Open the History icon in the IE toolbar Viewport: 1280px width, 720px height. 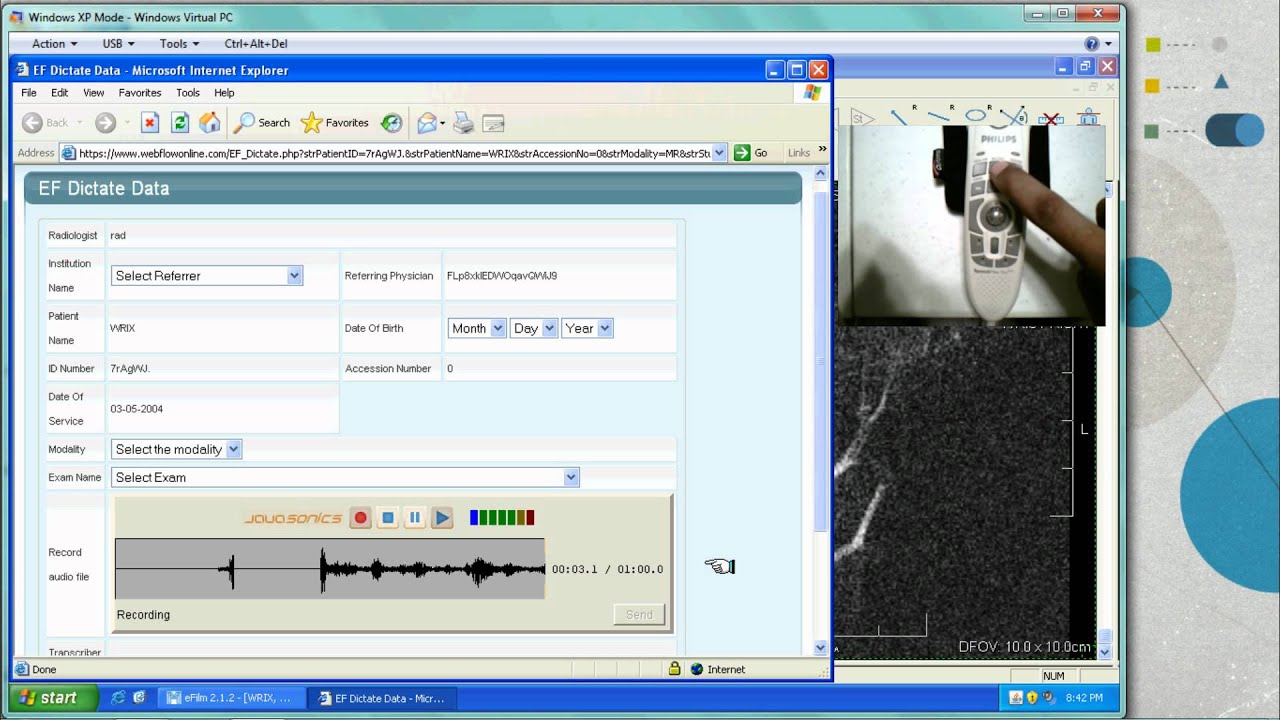(392, 123)
